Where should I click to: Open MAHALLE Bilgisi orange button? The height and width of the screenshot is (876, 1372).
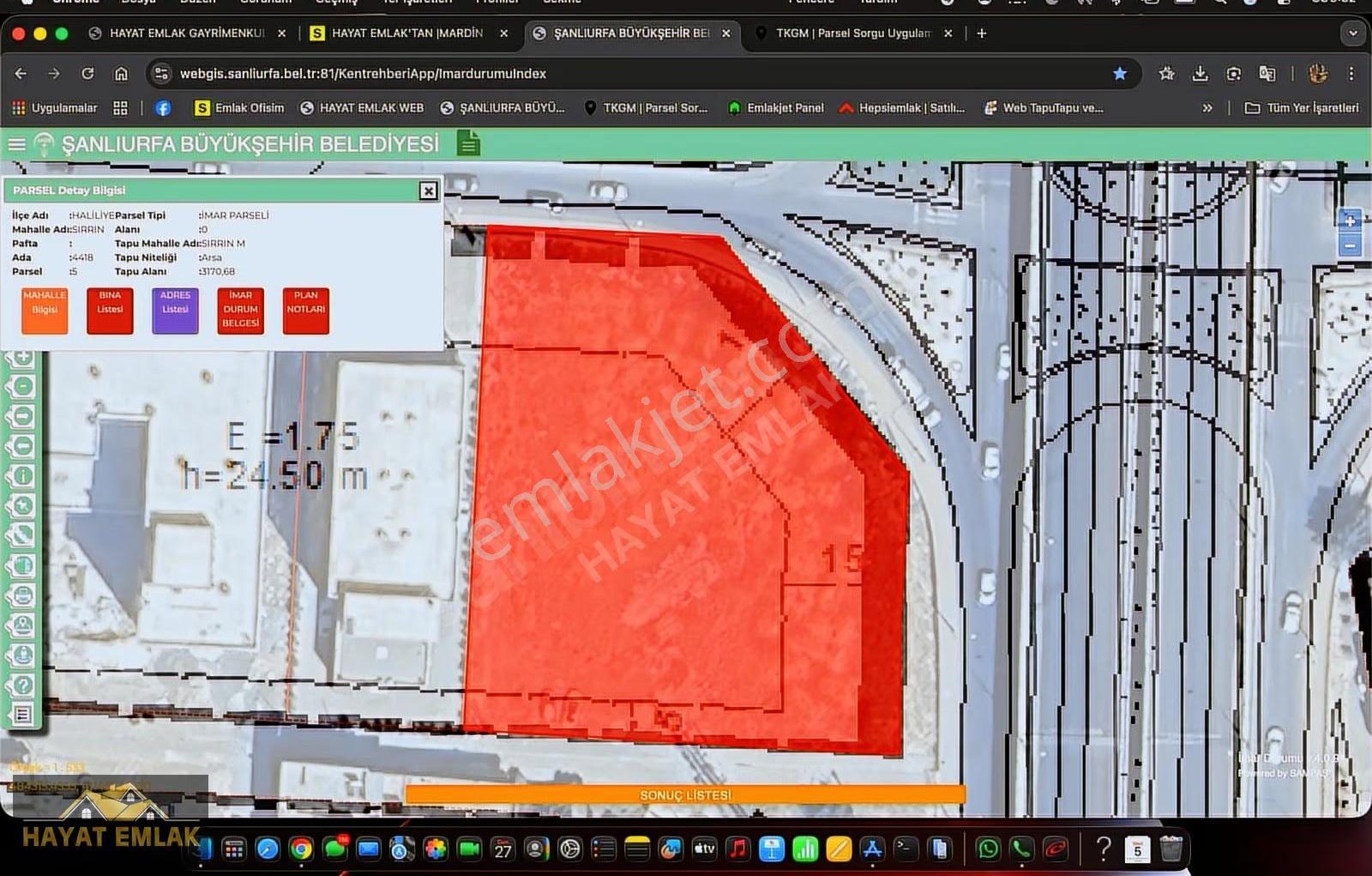coord(45,310)
